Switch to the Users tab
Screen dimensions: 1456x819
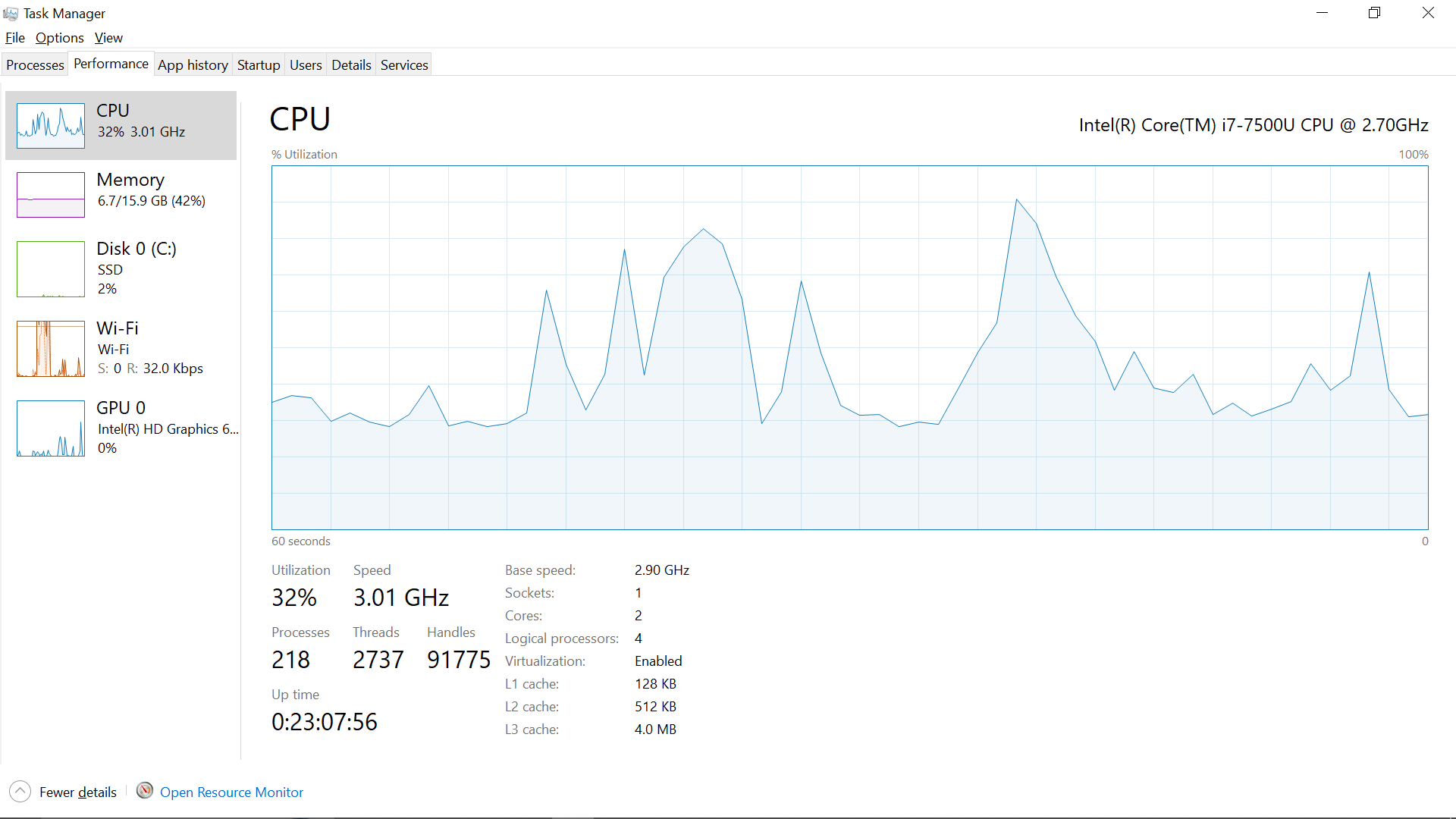point(306,65)
